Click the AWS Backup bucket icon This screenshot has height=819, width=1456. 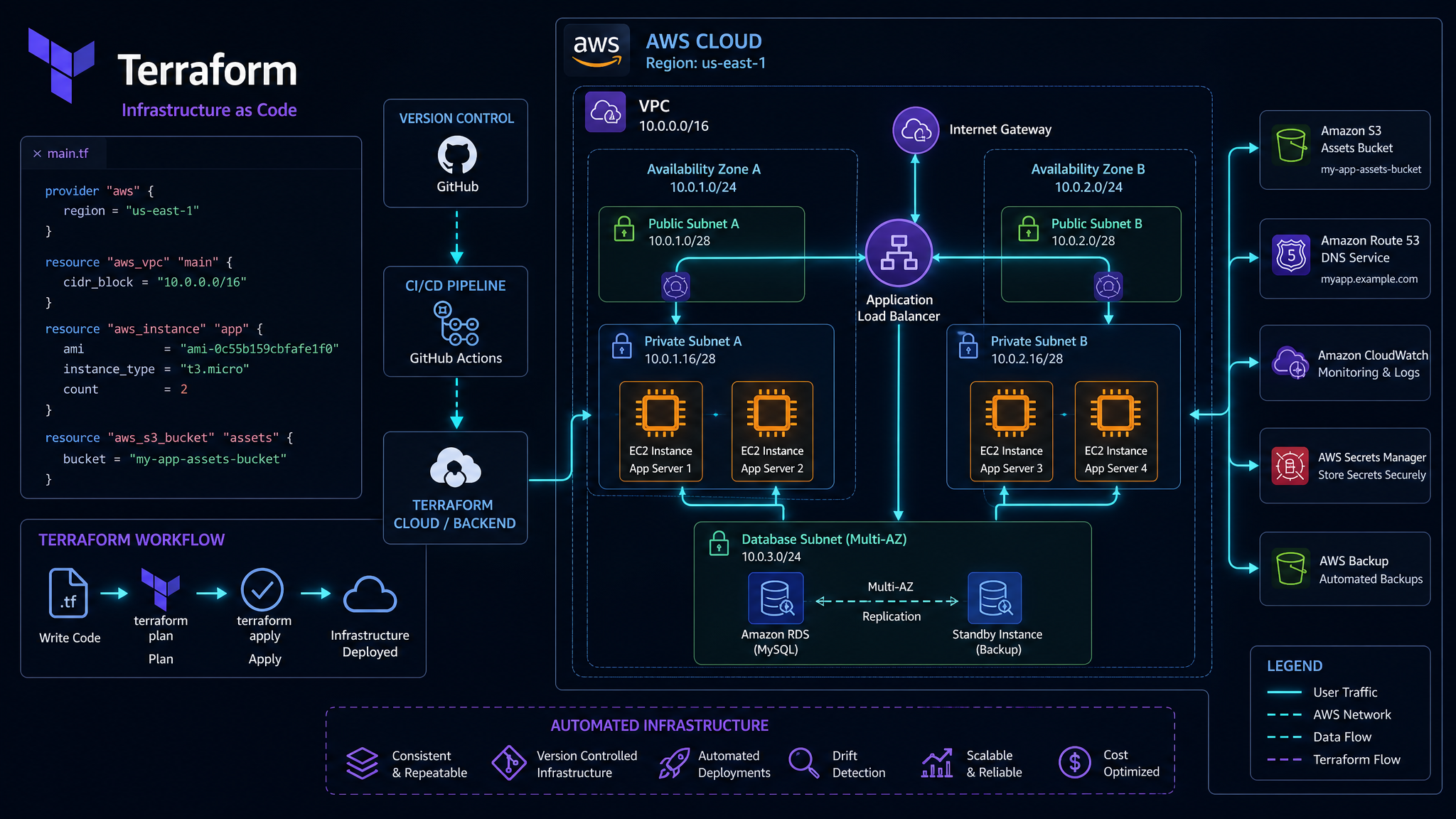click(1290, 568)
